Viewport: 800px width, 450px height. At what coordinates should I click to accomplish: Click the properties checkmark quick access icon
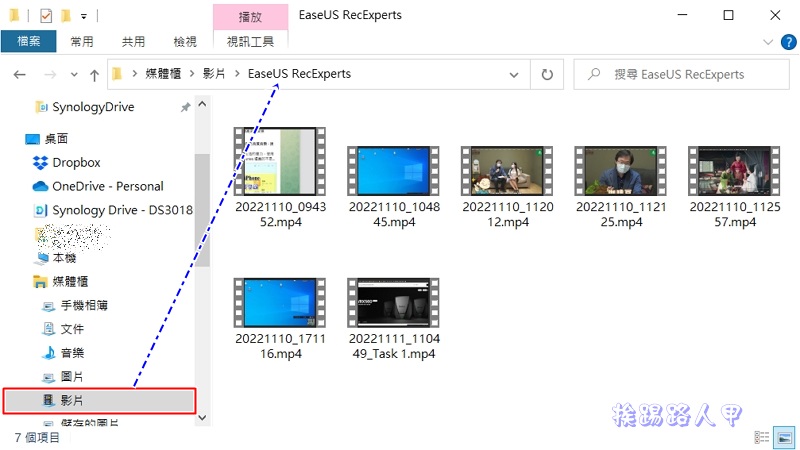point(46,16)
